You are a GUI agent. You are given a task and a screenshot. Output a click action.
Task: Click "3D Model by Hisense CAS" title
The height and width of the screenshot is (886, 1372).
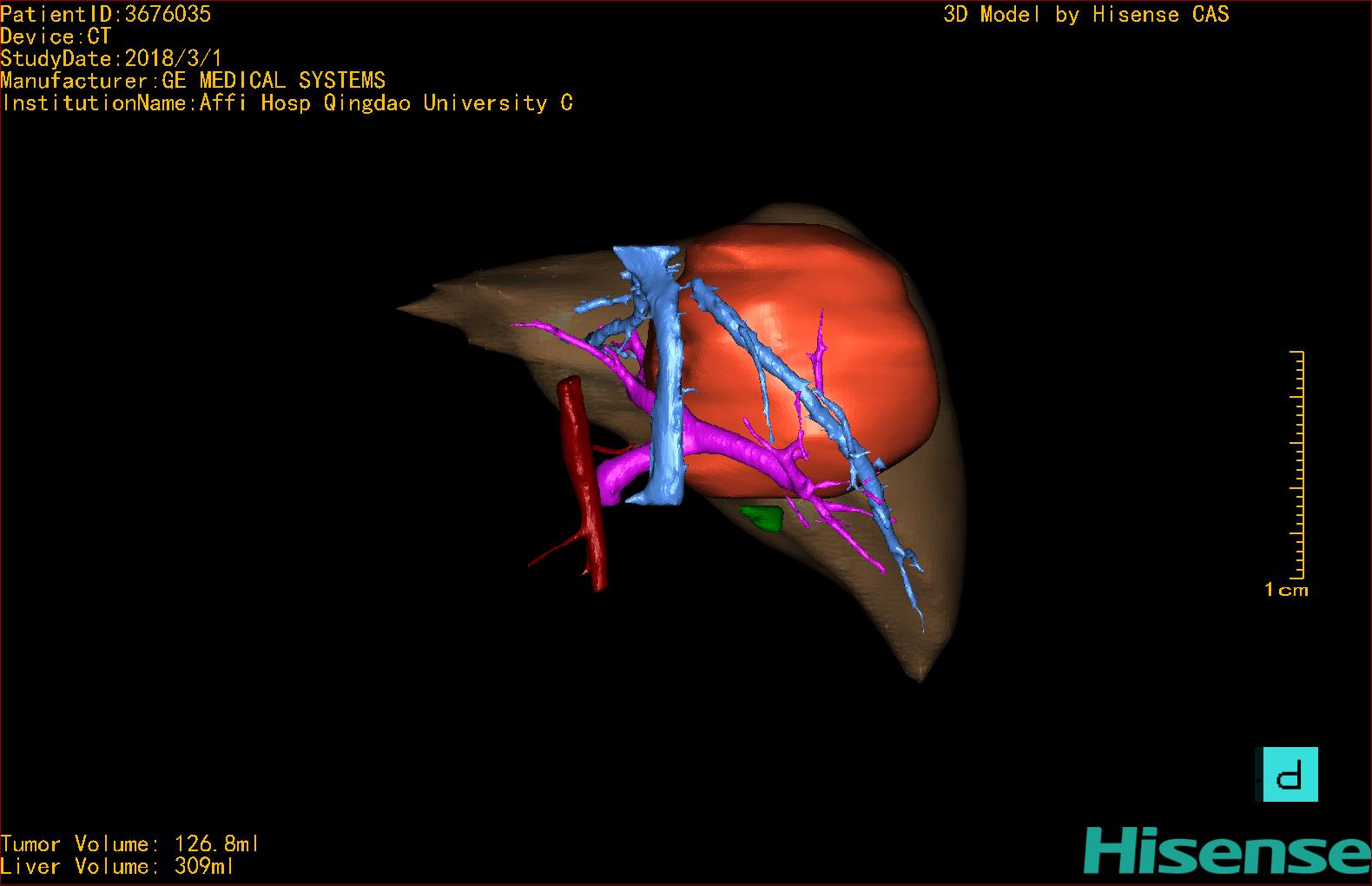(1086, 14)
